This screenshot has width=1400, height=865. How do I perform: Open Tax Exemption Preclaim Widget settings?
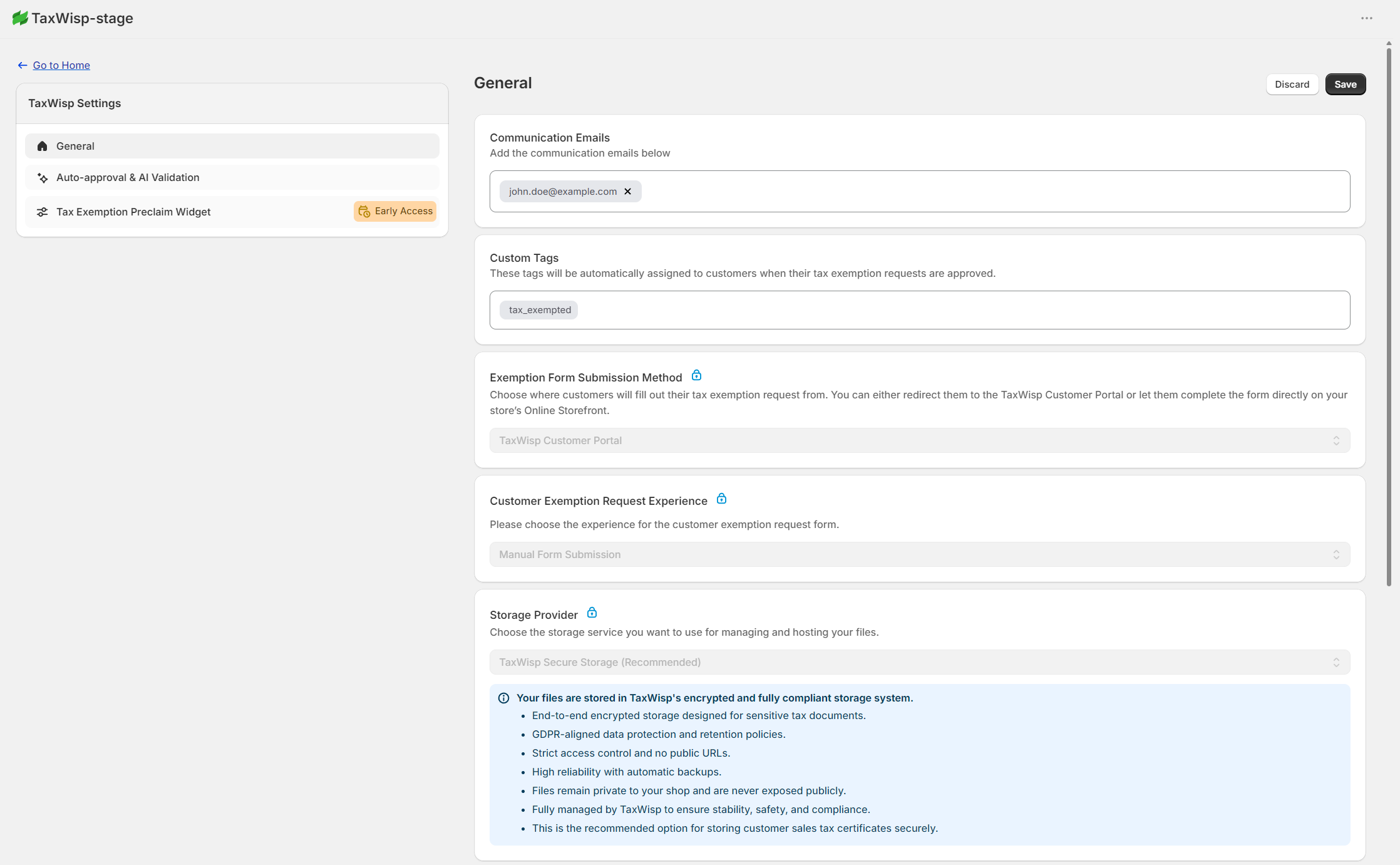(x=232, y=212)
